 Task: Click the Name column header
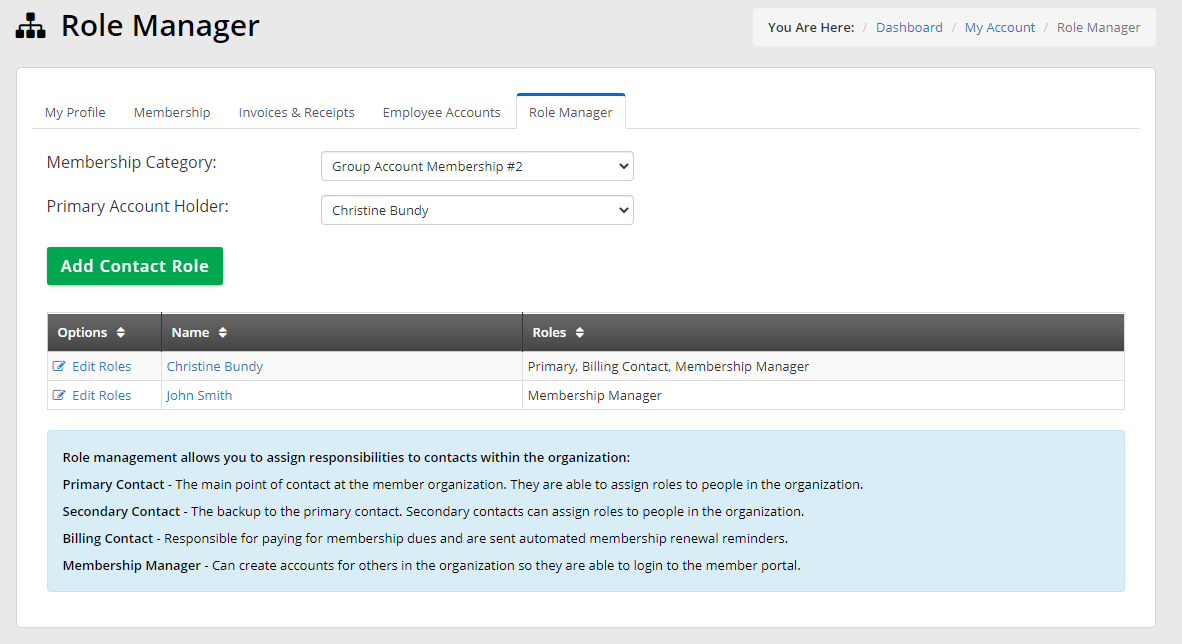(341, 333)
